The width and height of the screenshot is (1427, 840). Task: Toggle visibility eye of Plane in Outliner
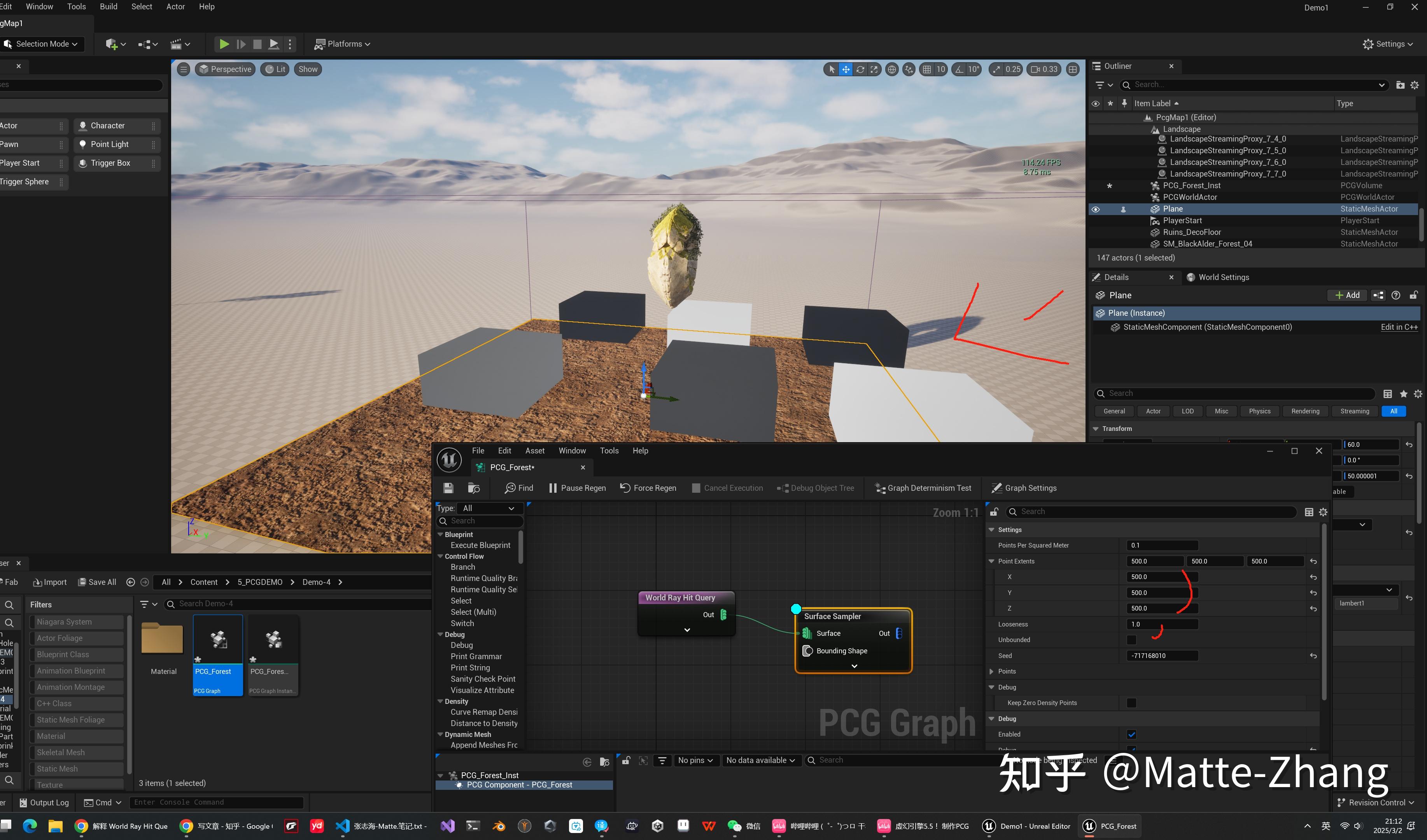1096,210
